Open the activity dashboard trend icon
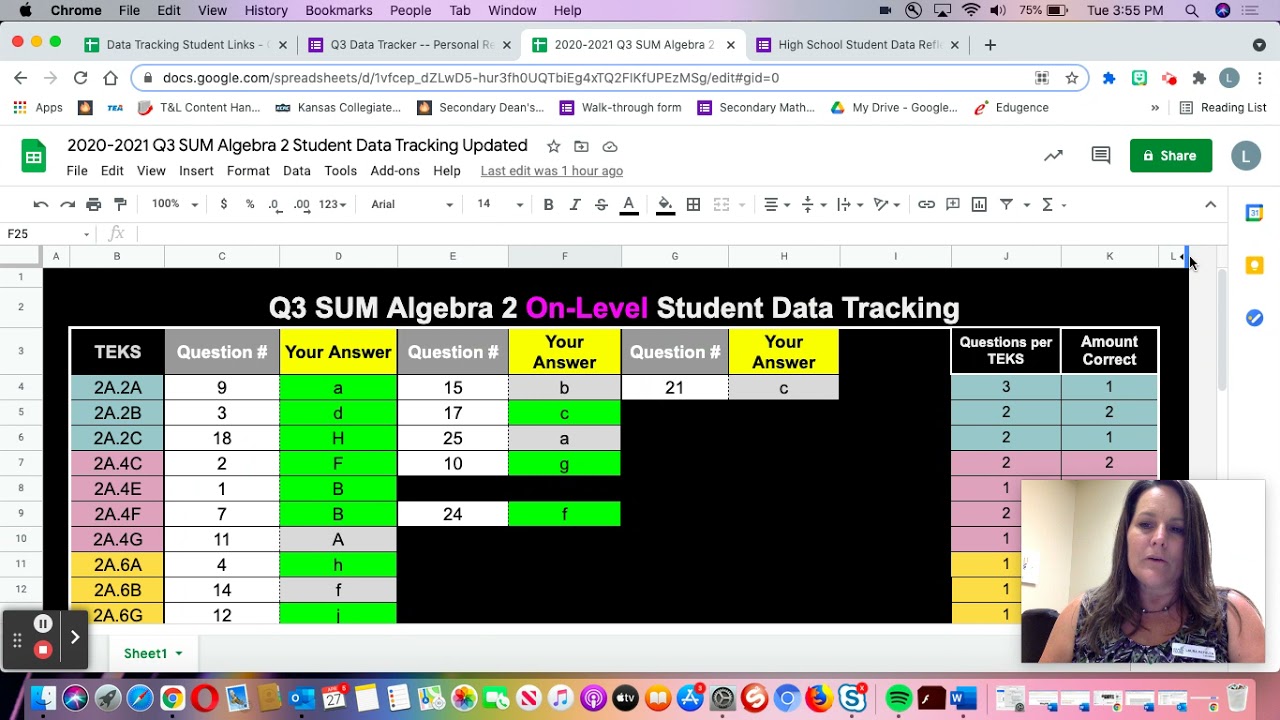Viewport: 1280px width, 720px height. pyautogui.click(x=1053, y=155)
